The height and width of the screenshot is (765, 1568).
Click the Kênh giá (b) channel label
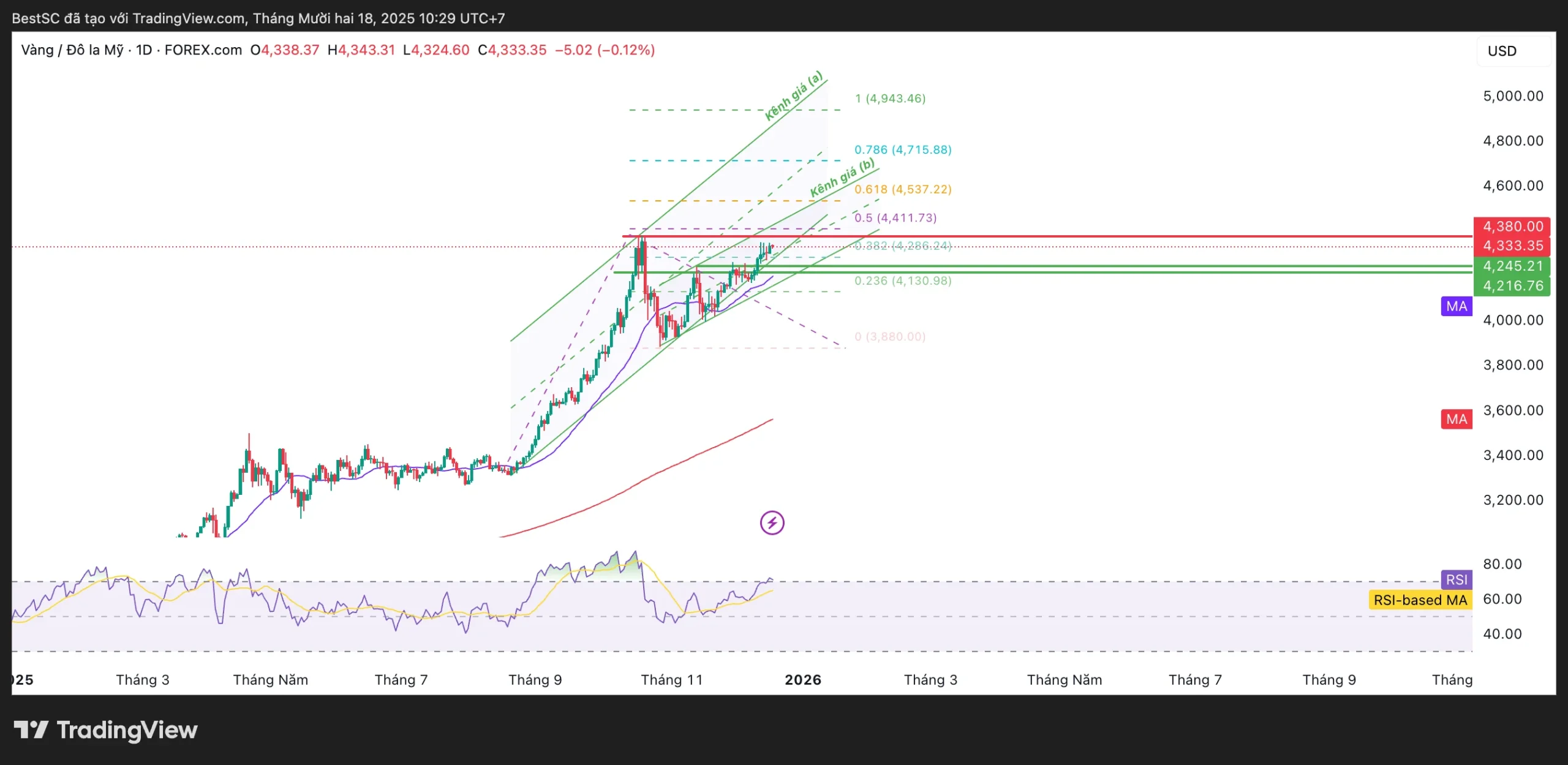pos(842,178)
